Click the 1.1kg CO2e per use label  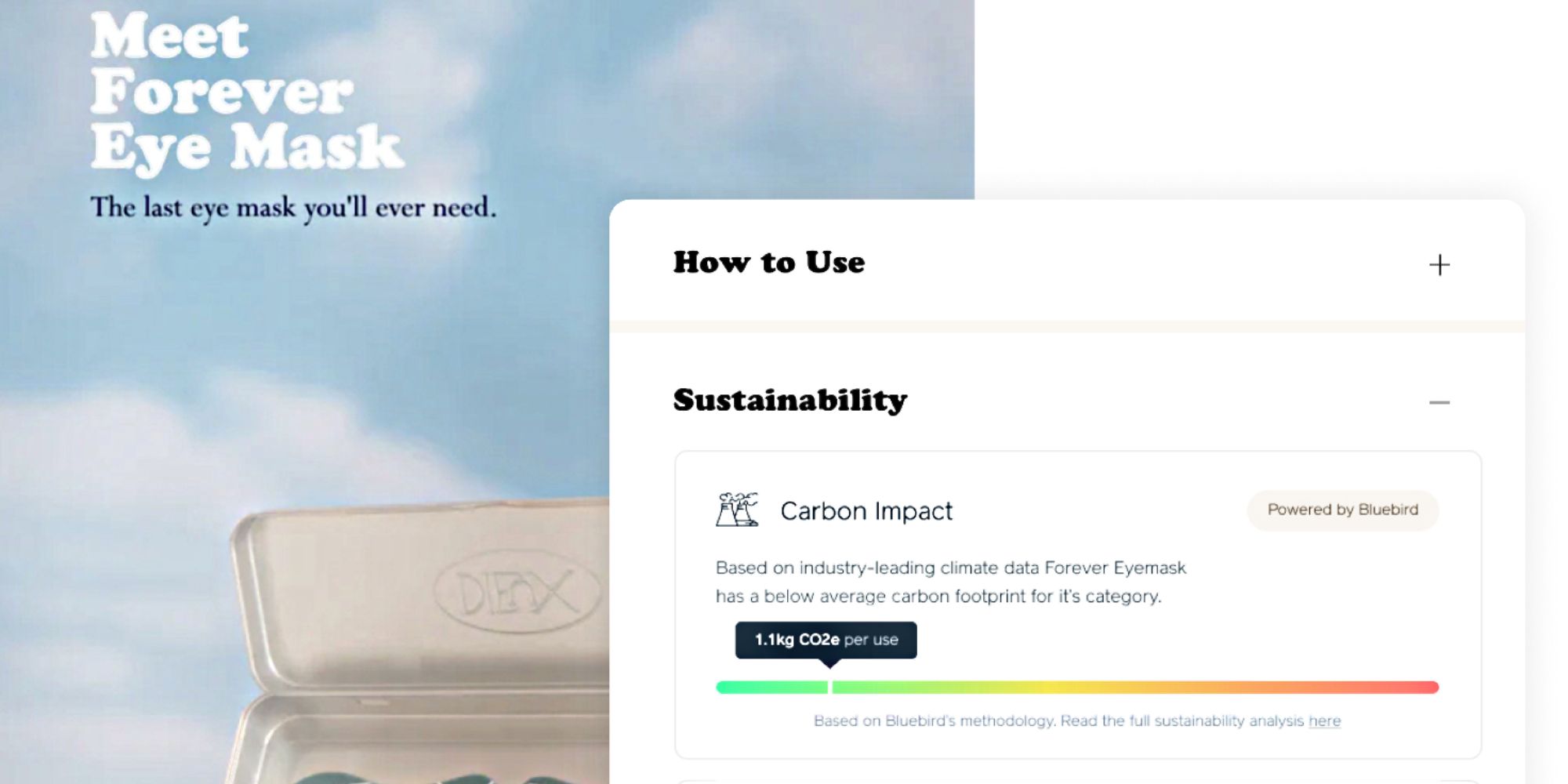tap(826, 640)
